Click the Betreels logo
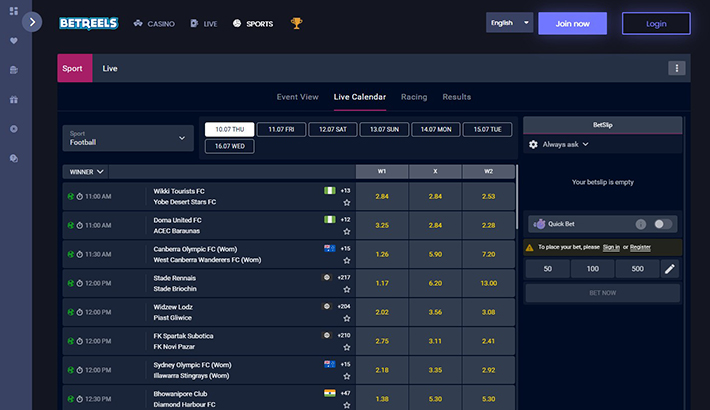This screenshot has height=410, width=710. [x=89, y=23]
